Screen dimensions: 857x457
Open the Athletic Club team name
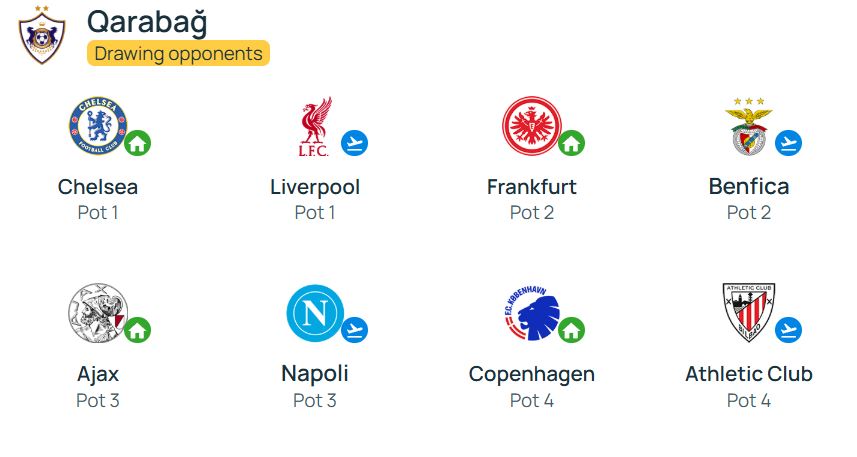click(749, 374)
